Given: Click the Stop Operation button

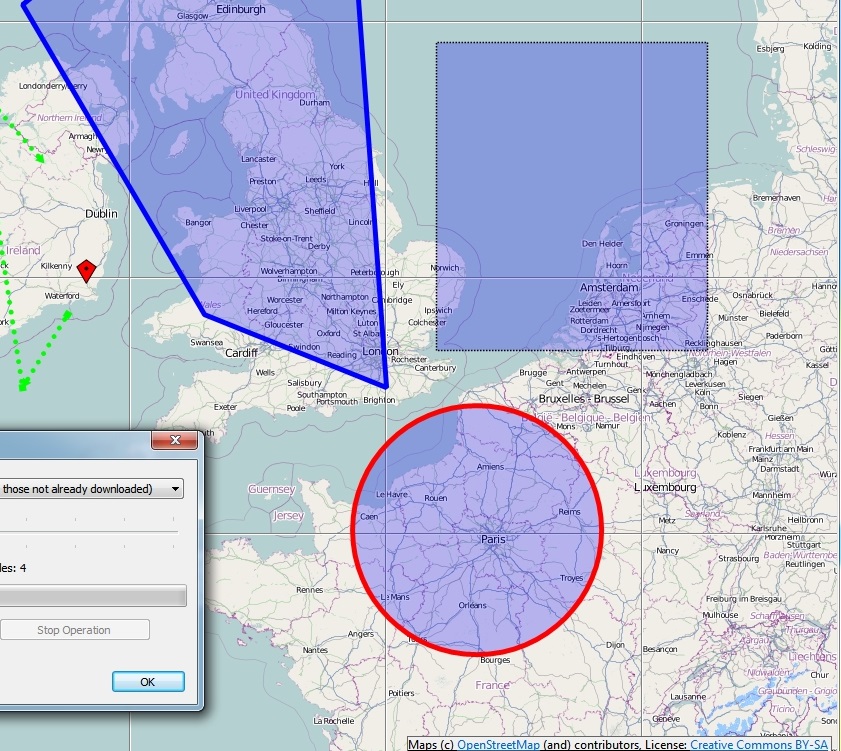Looking at the screenshot, I should 74,630.
